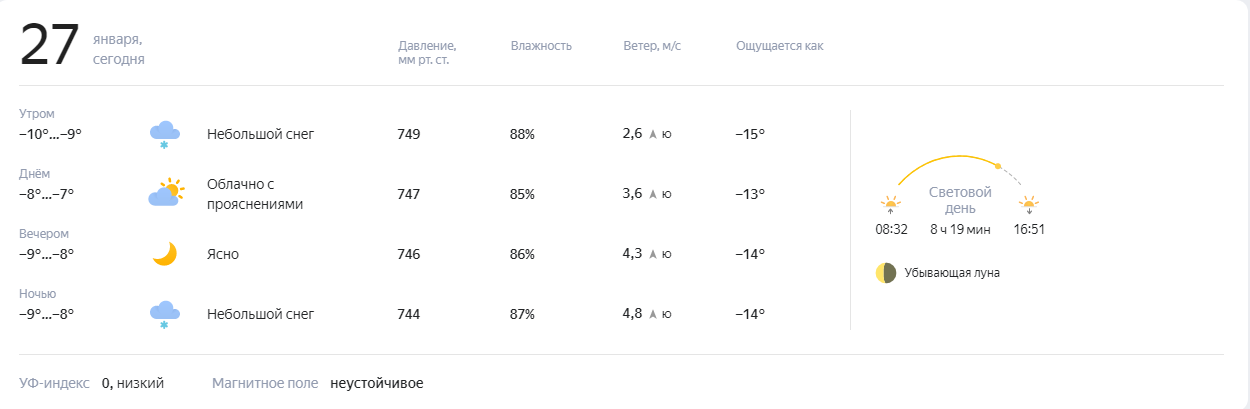Click the waning moon phase icon
Image resolution: width=1250 pixels, height=409 pixels.
tap(885, 273)
